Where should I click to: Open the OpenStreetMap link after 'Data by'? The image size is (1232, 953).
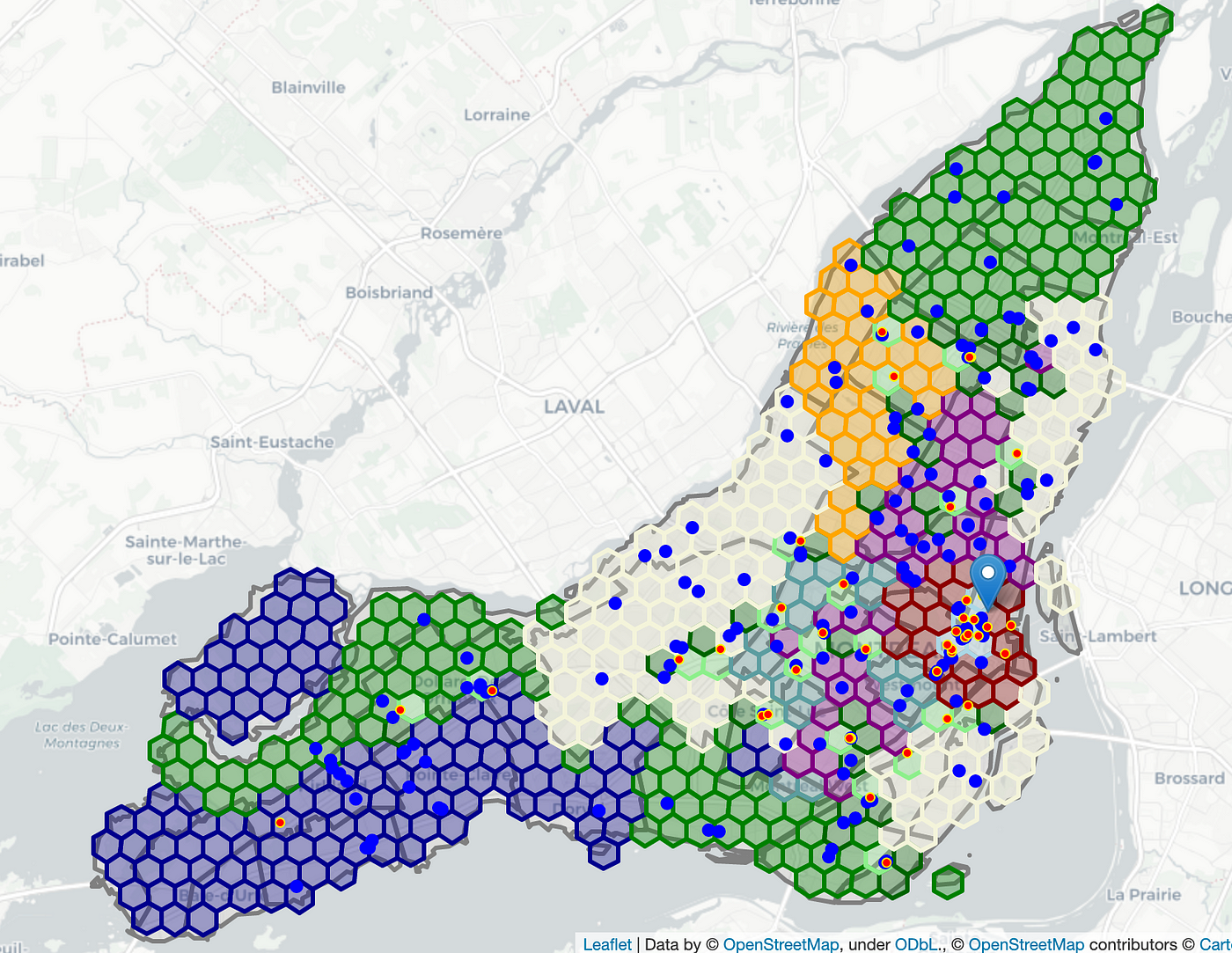click(x=781, y=944)
